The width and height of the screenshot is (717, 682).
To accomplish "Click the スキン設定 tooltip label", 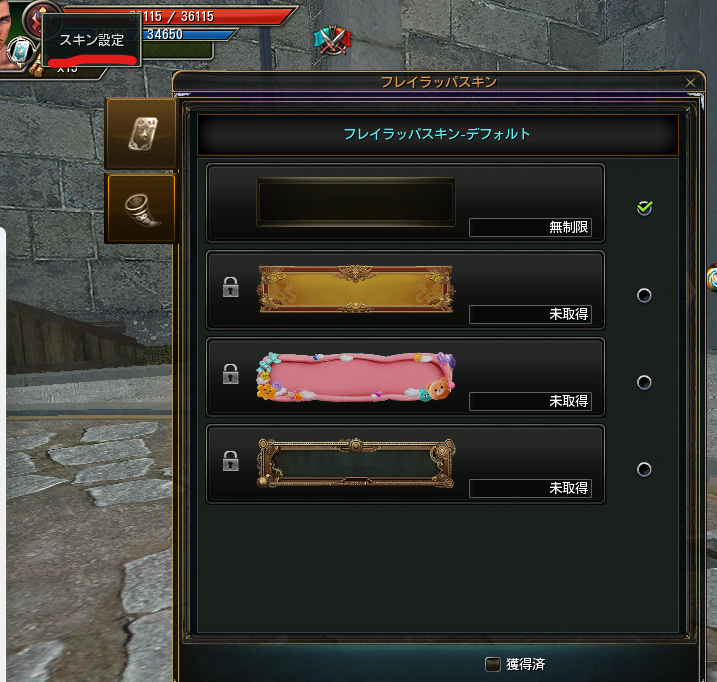I will coord(92,40).
